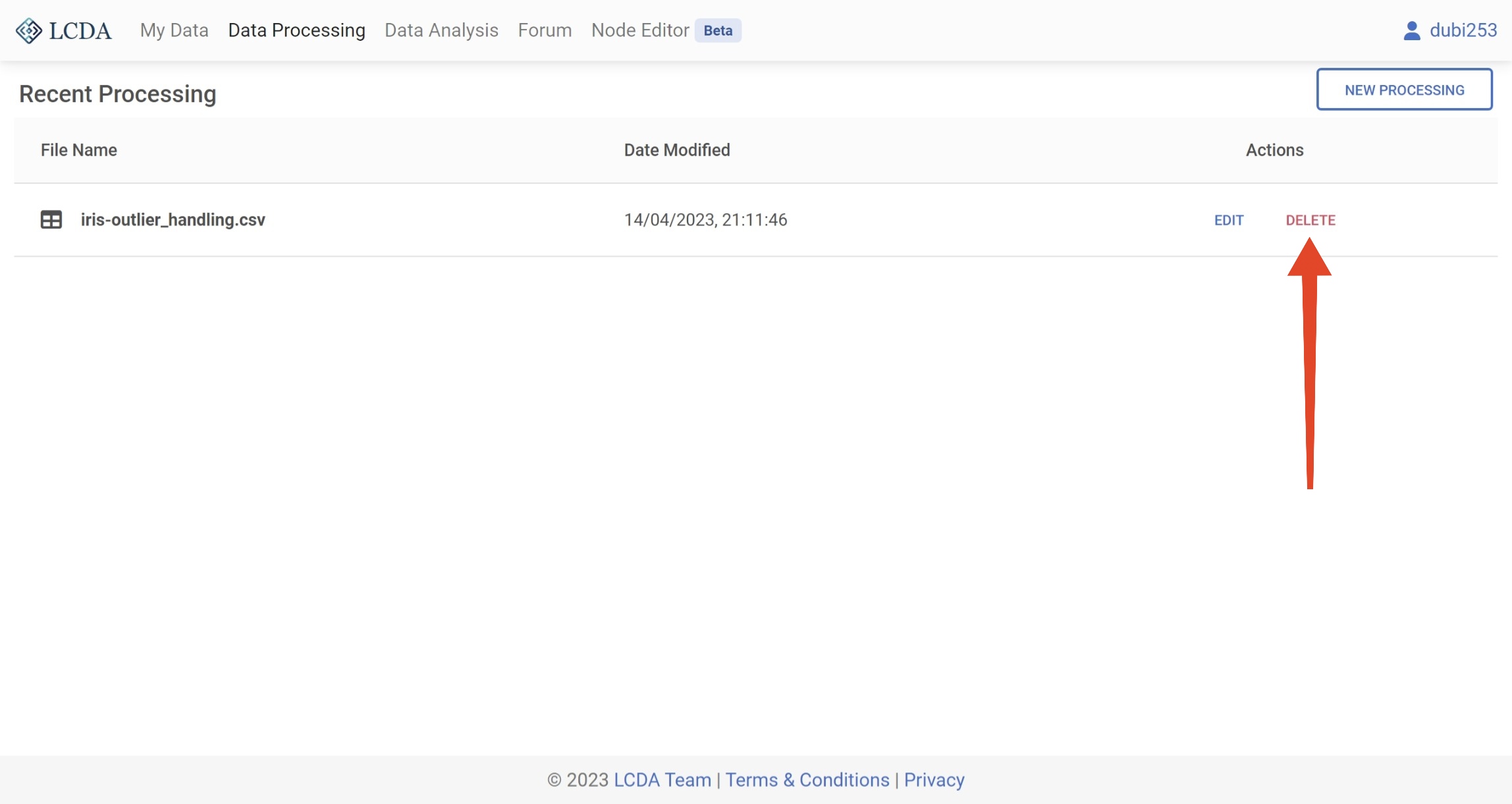Screen dimensions: 1512x804
Task: Open the Node Editor tab
Action: point(639,30)
